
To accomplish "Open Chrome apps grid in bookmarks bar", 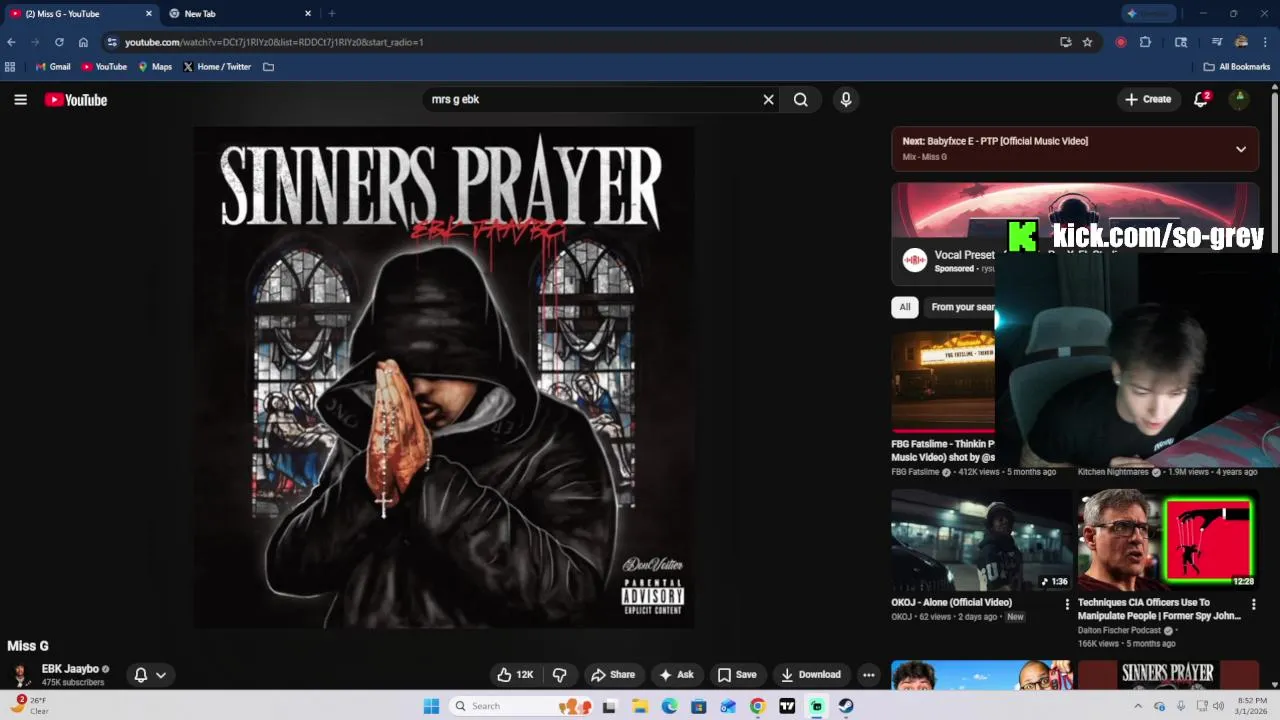I will tap(10, 67).
